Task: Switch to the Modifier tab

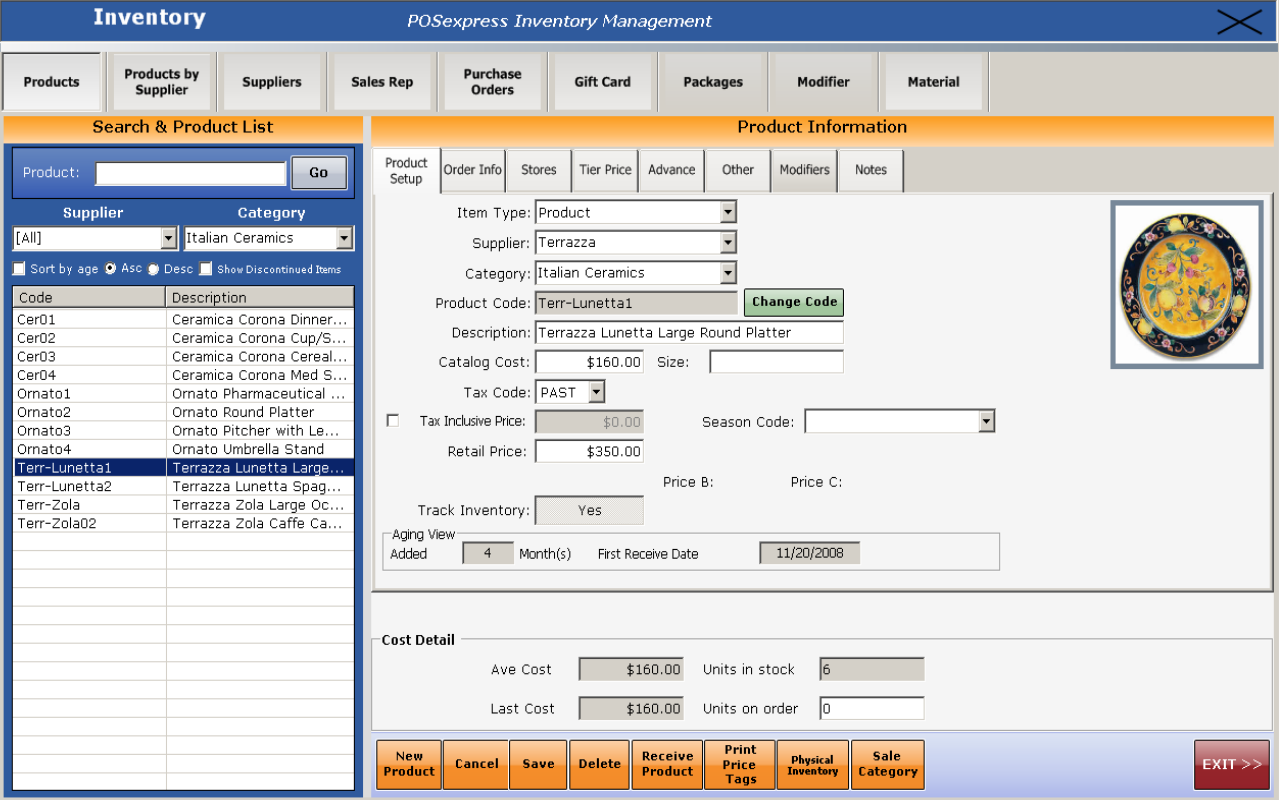Action: click(823, 80)
